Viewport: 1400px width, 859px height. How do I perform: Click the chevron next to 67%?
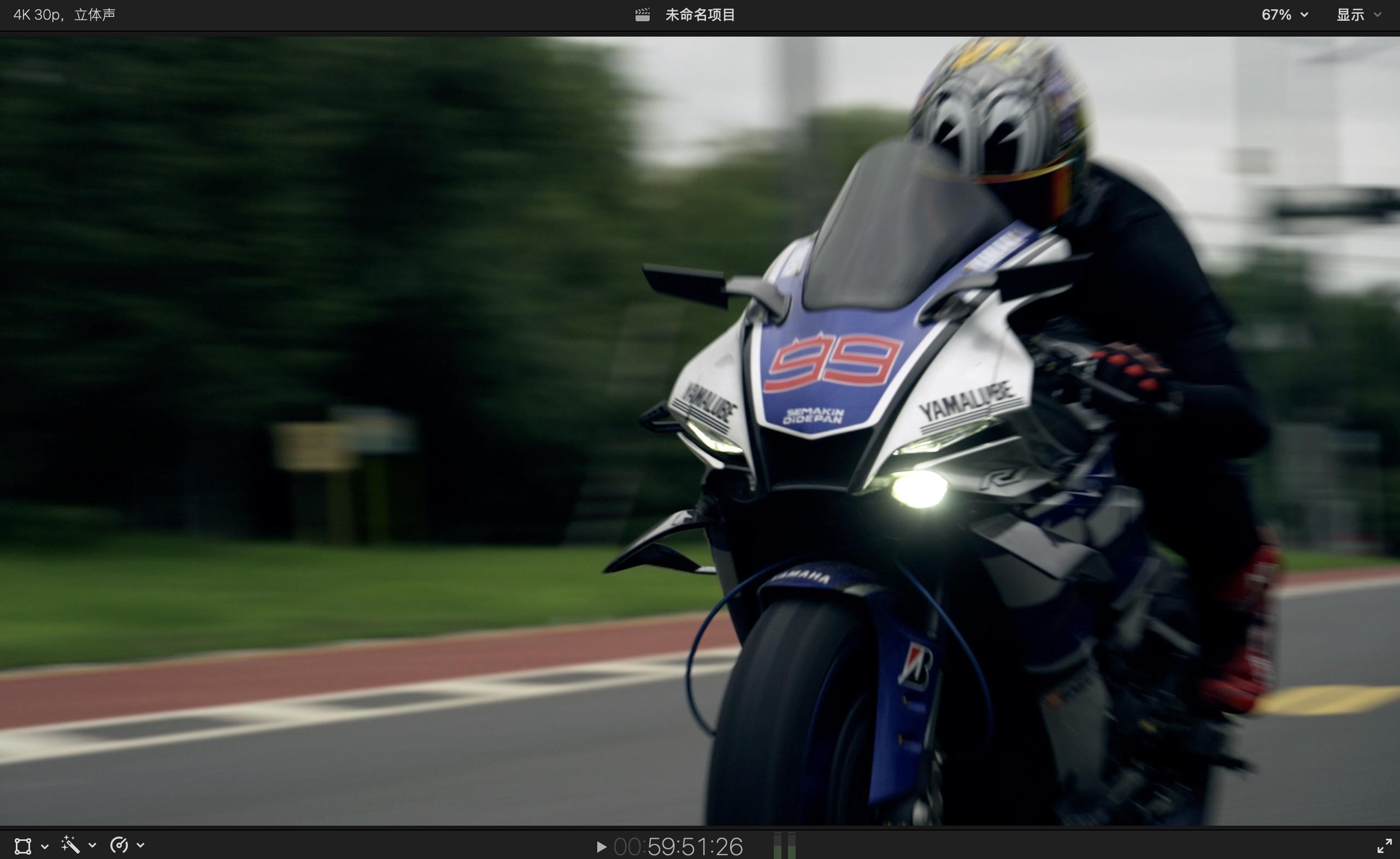1304,15
